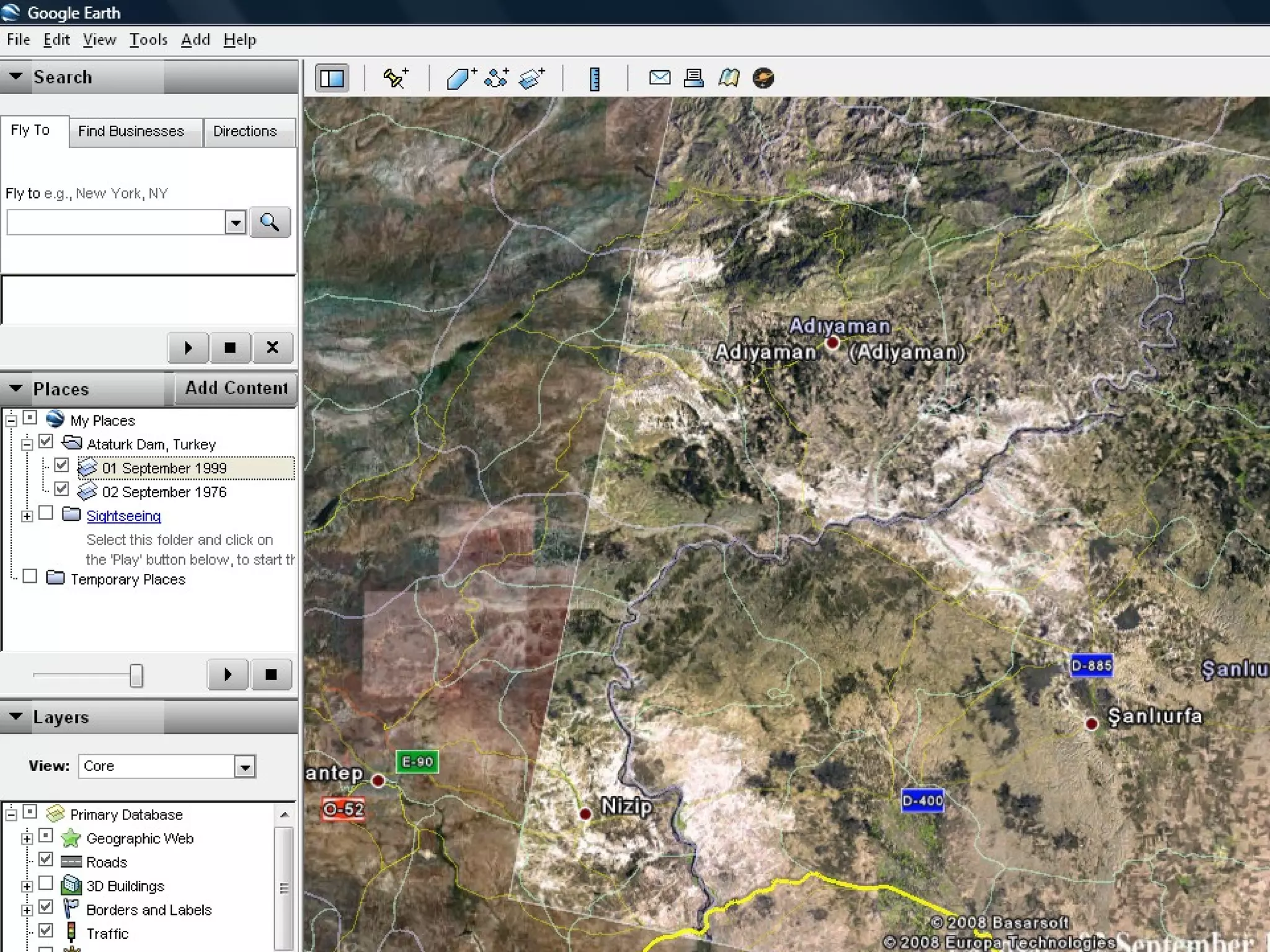This screenshot has height=952, width=1270.
Task: Uncheck the 02 September 1976 overlay
Action: point(61,489)
